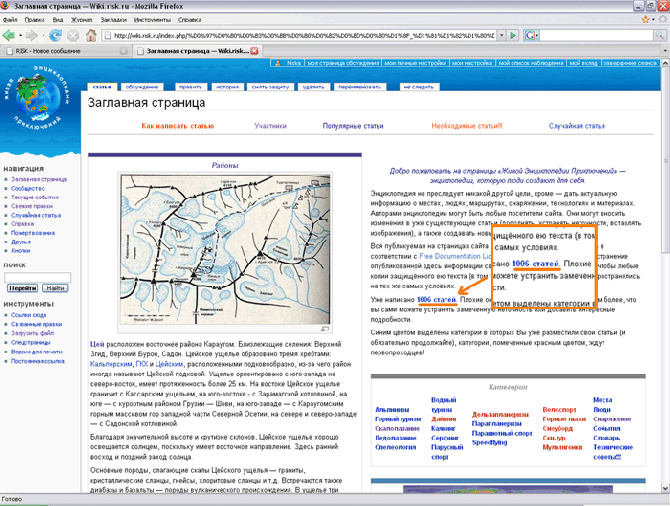The image size is (670, 506).
Task: Switch to the RISK - Новое сообщение tab
Action: 66,51
